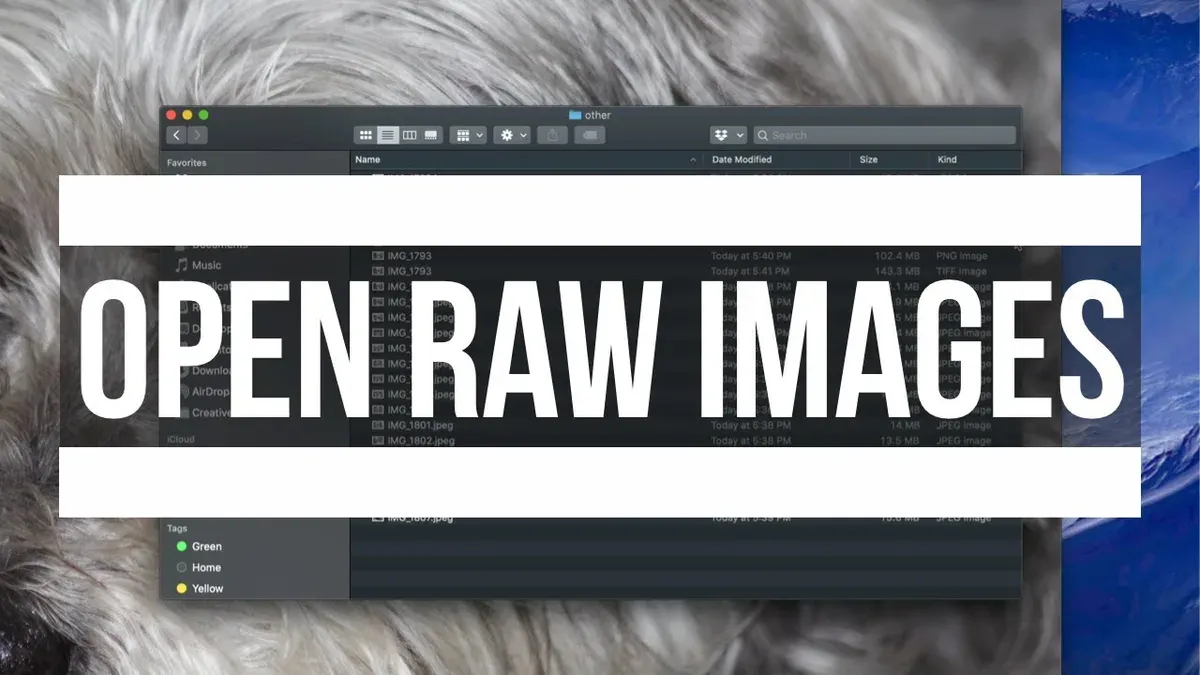The height and width of the screenshot is (675, 1200).
Task: Click the gray Home tag color dot
Action: coord(181,567)
